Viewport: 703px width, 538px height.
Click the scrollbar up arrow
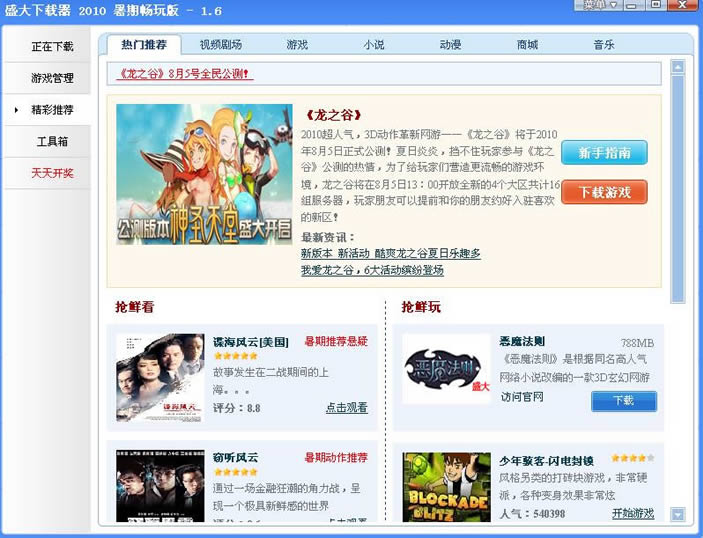678,67
